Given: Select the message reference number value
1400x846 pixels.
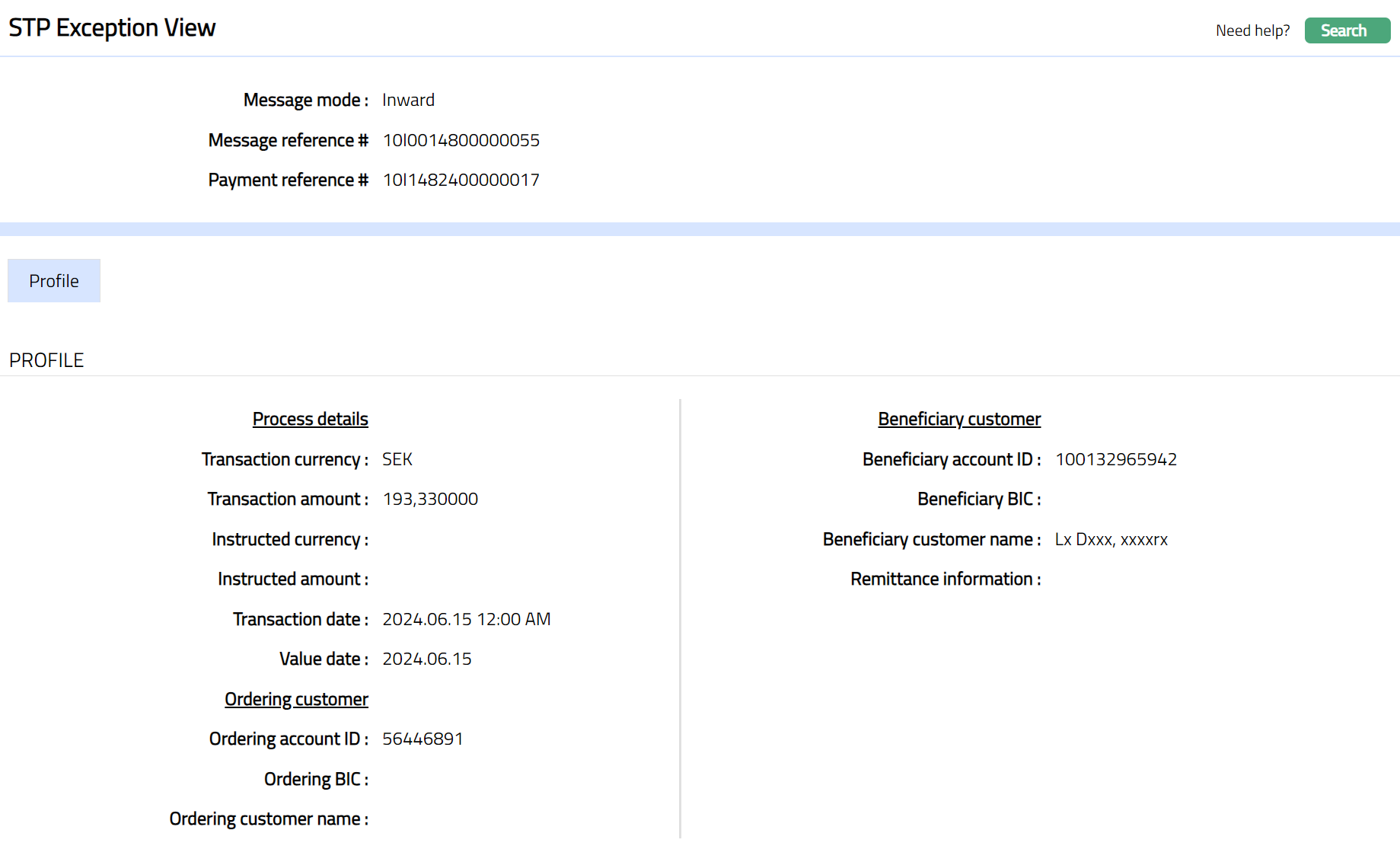Looking at the screenshot, I should (461, 141).
